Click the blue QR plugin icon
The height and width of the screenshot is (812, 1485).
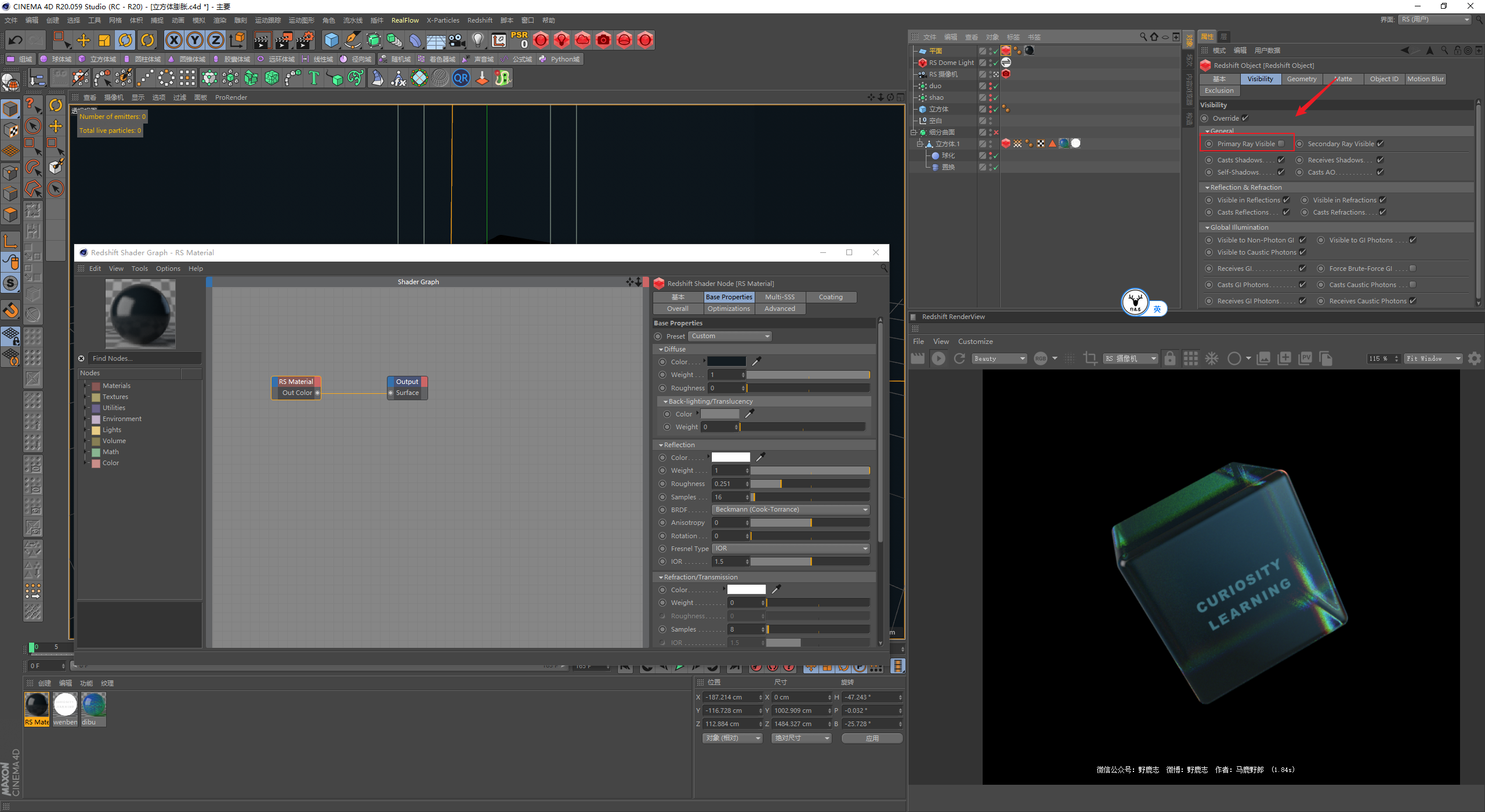coord(461,78)
